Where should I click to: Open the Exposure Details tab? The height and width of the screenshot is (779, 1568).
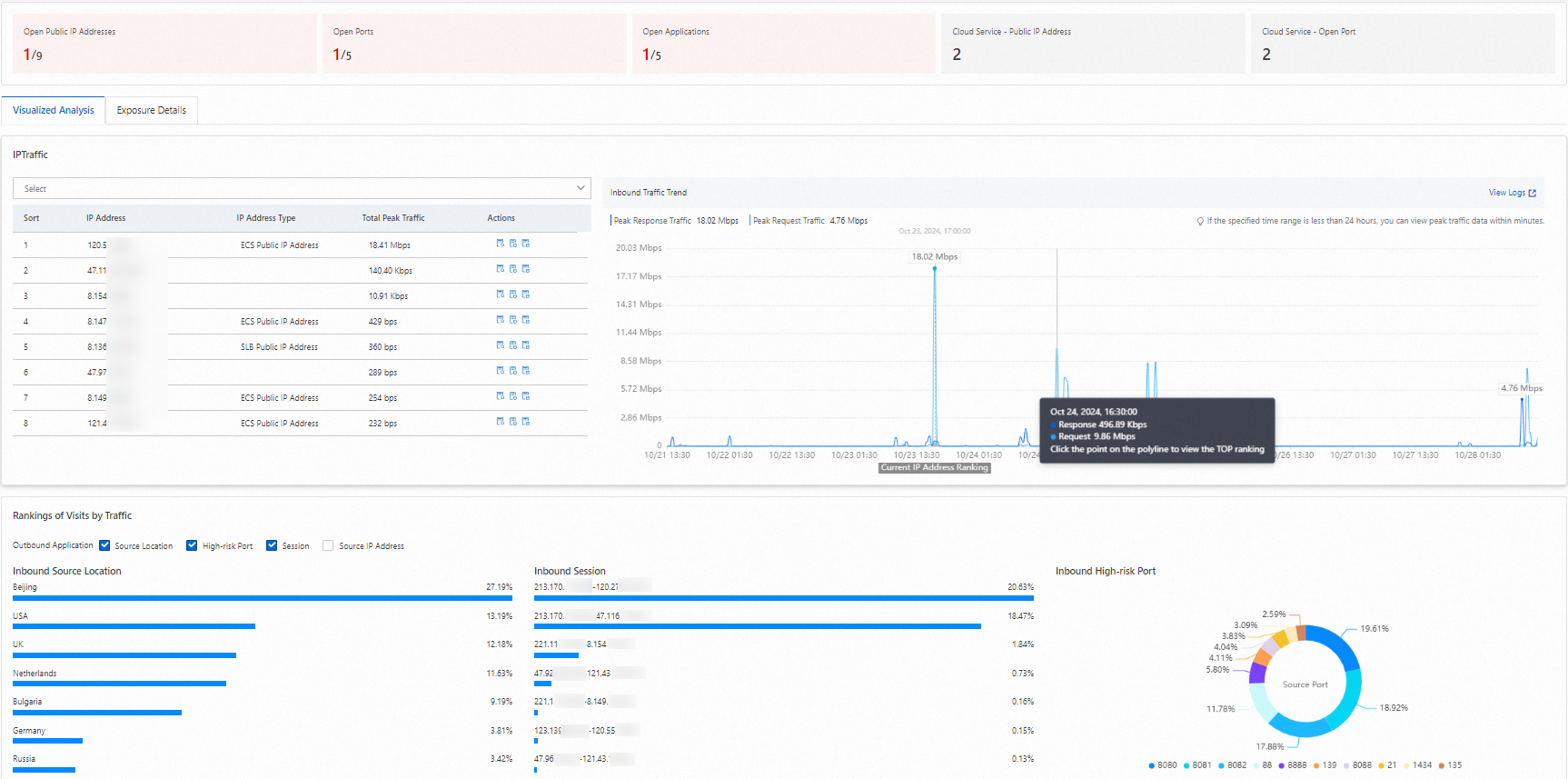pyautogui.click(x=152, y=110)
